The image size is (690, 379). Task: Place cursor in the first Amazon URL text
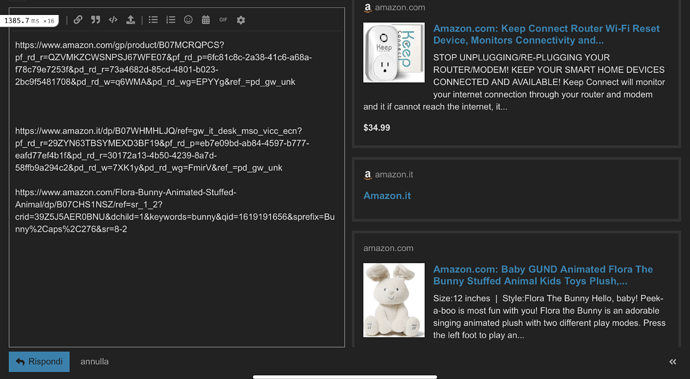[x=163, y=63]
